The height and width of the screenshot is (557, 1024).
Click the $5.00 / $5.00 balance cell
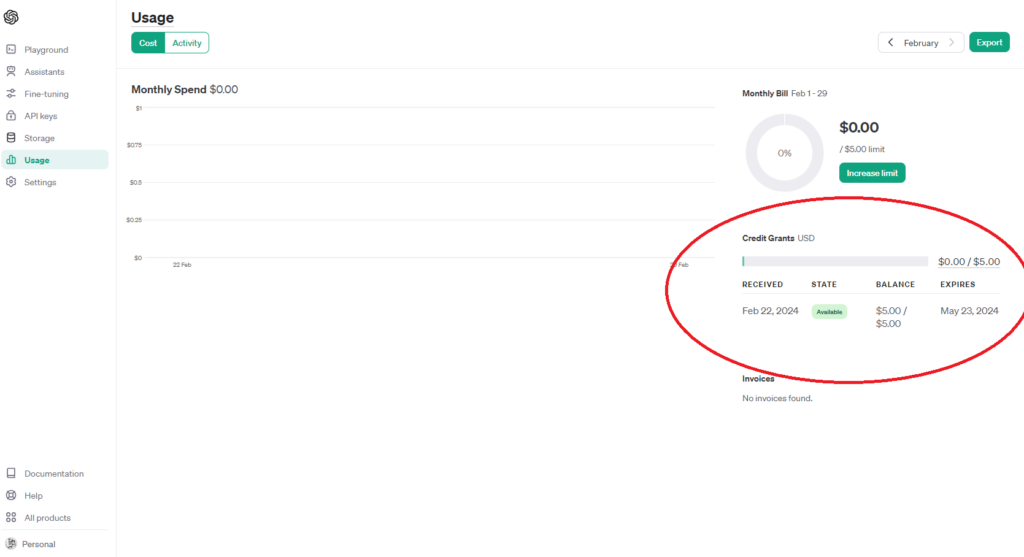[x=891, y=317]
